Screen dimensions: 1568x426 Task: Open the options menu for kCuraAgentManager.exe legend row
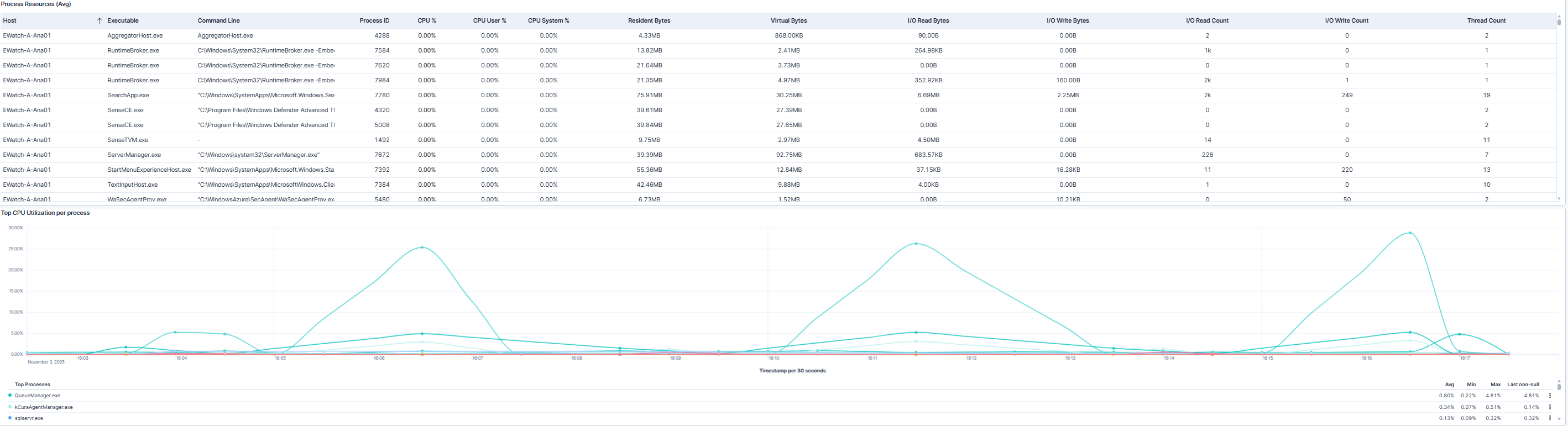(x=1550, y=407)
